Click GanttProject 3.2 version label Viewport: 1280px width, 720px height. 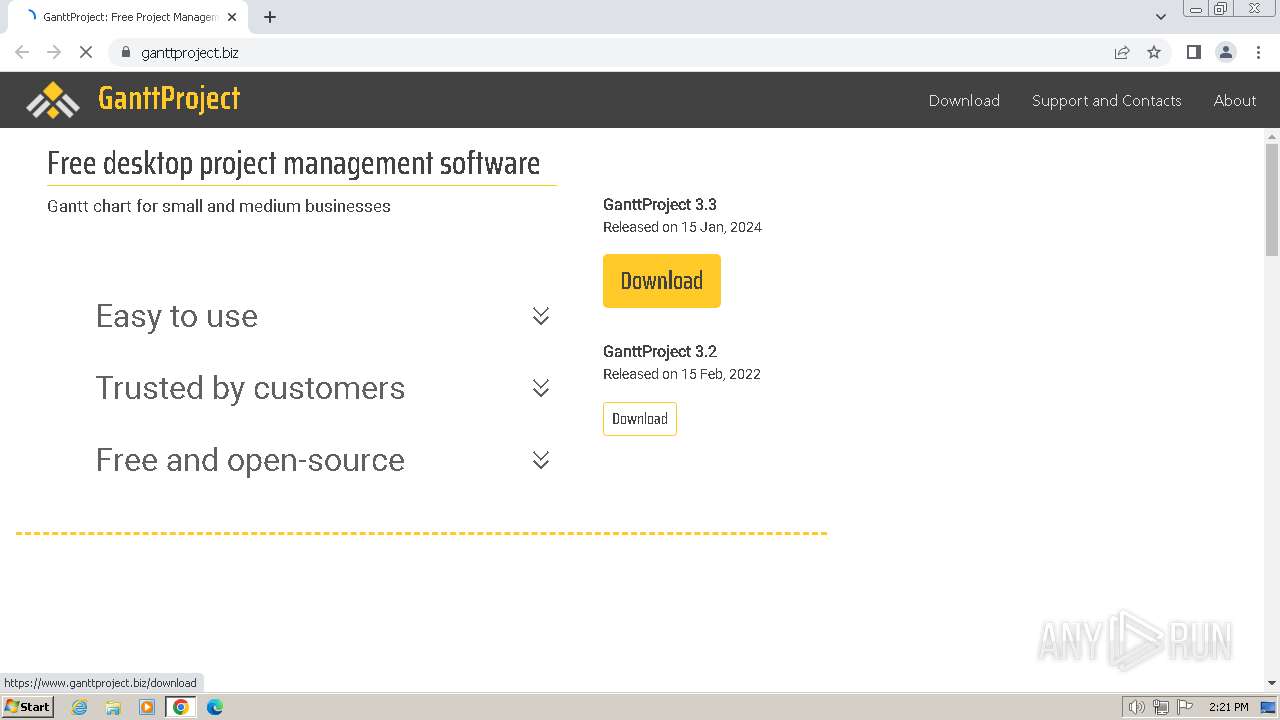[660, 351]
